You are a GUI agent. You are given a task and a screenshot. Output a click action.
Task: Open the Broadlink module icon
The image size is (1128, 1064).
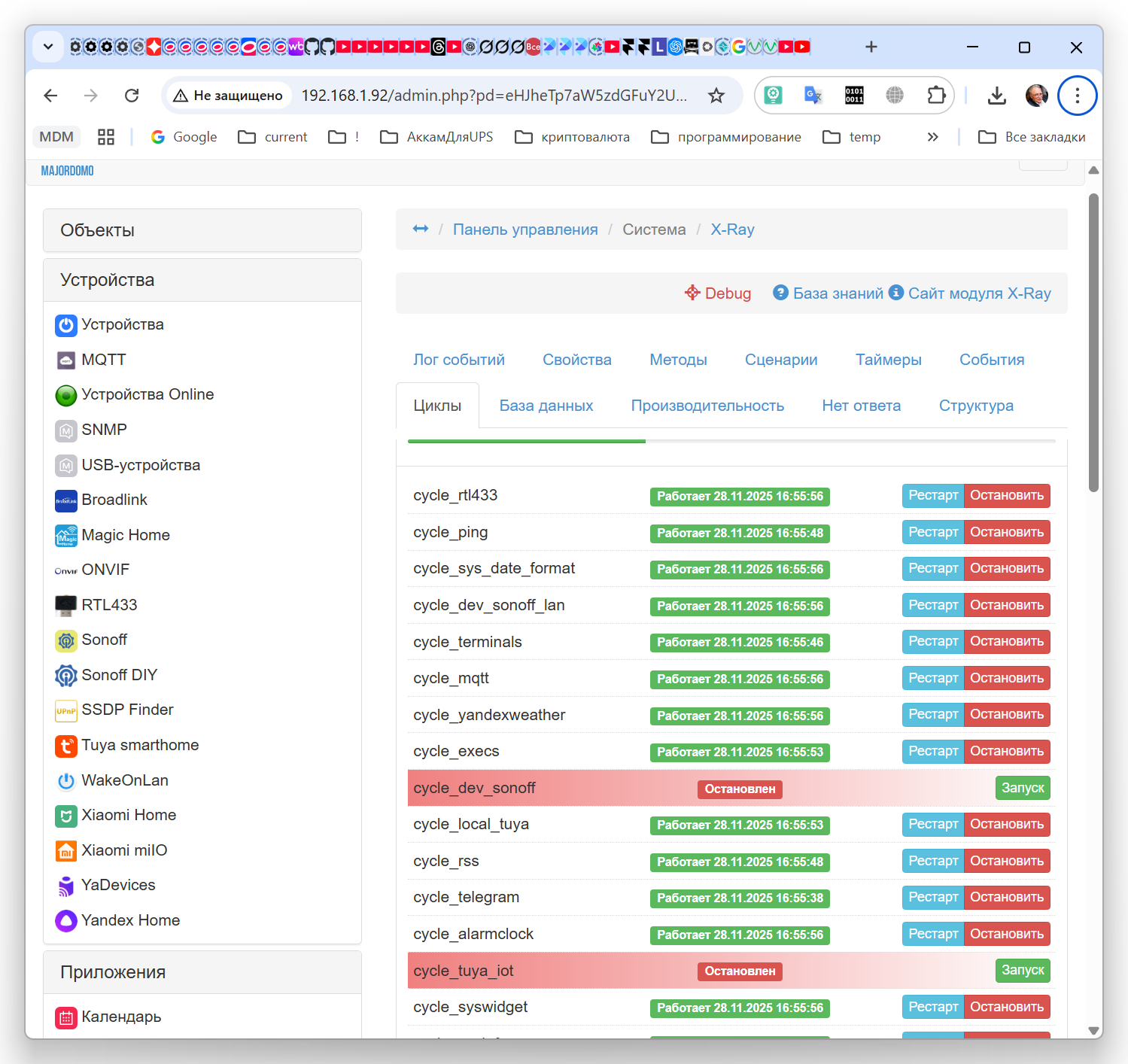coord(66,500)
